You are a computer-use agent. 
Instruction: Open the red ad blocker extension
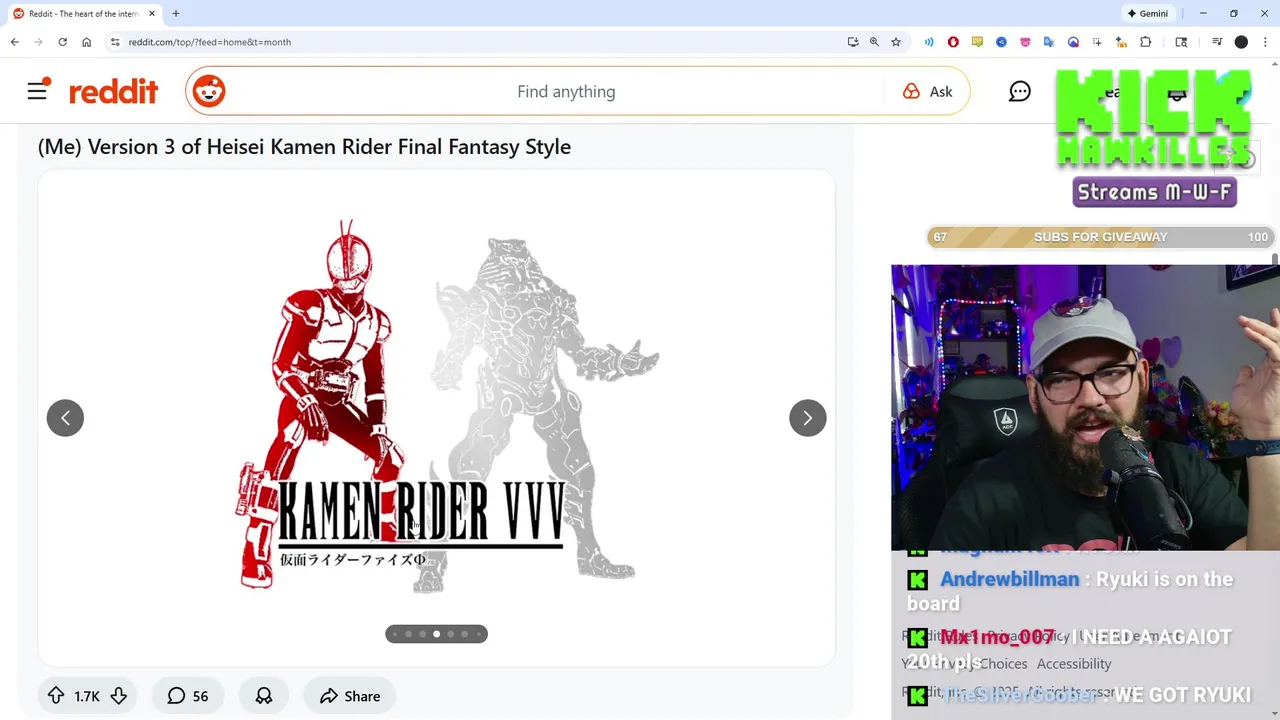[x=953, y=42]
